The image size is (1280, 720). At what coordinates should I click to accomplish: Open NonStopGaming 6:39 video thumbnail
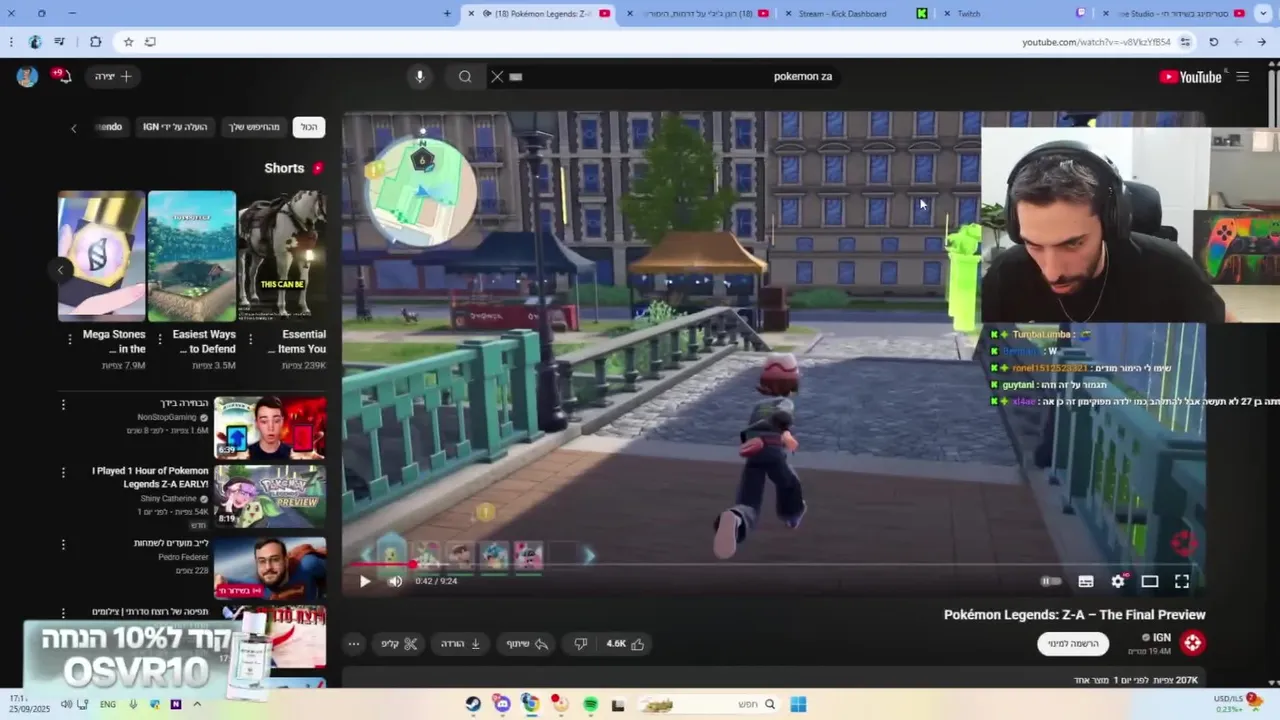(270, 428)
